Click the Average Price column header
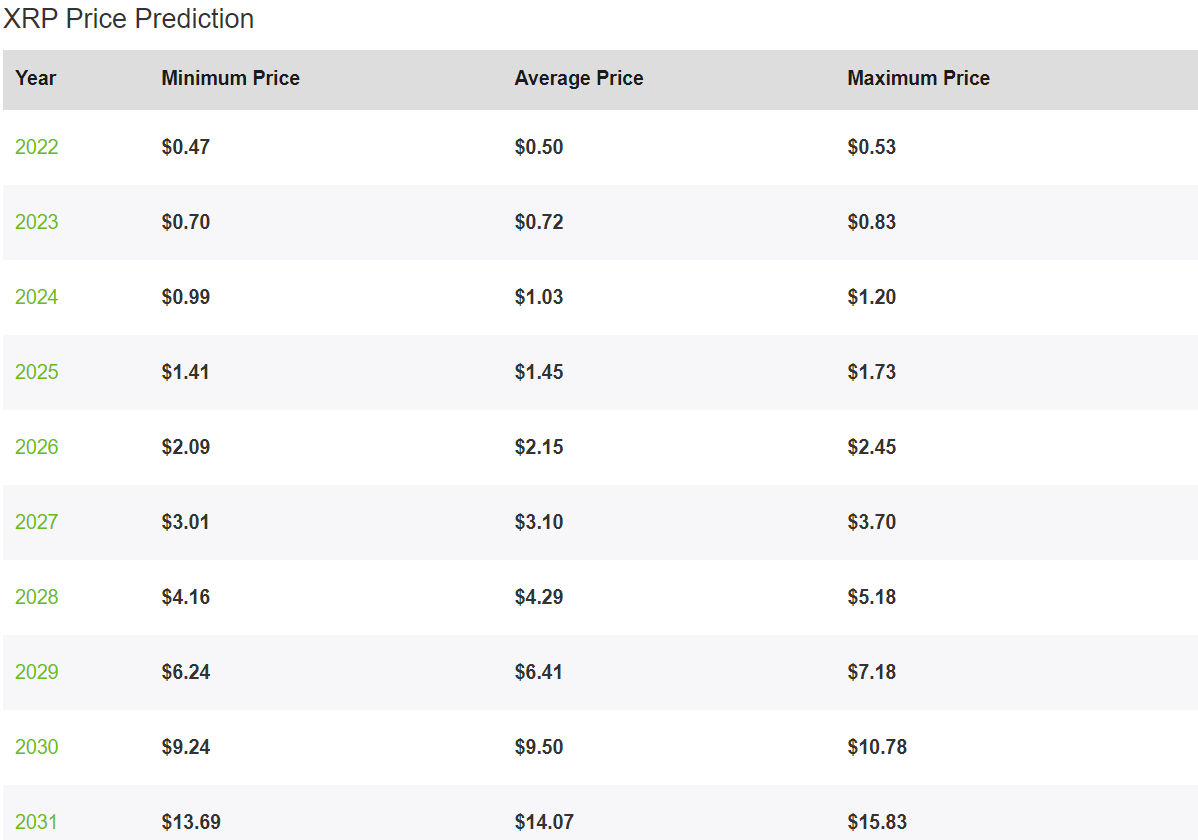 coord(578,78)
